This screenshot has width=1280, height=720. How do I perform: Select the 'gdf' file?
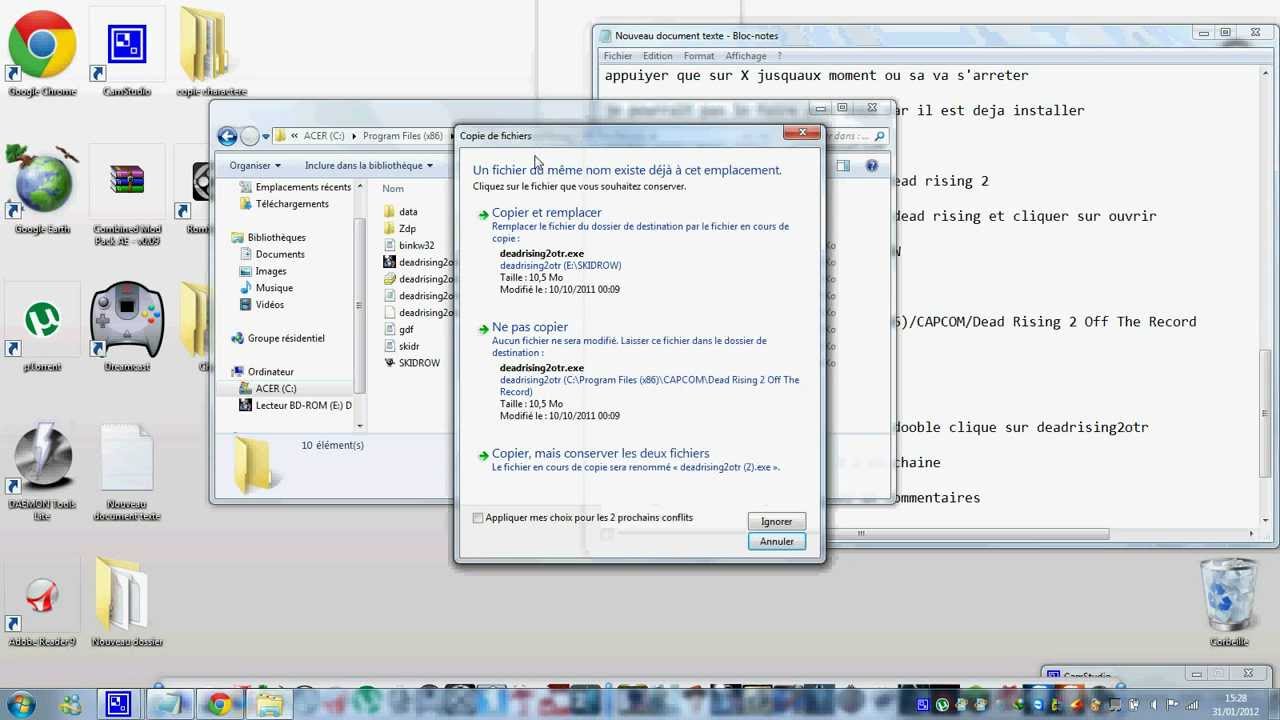tap(399, 330)
